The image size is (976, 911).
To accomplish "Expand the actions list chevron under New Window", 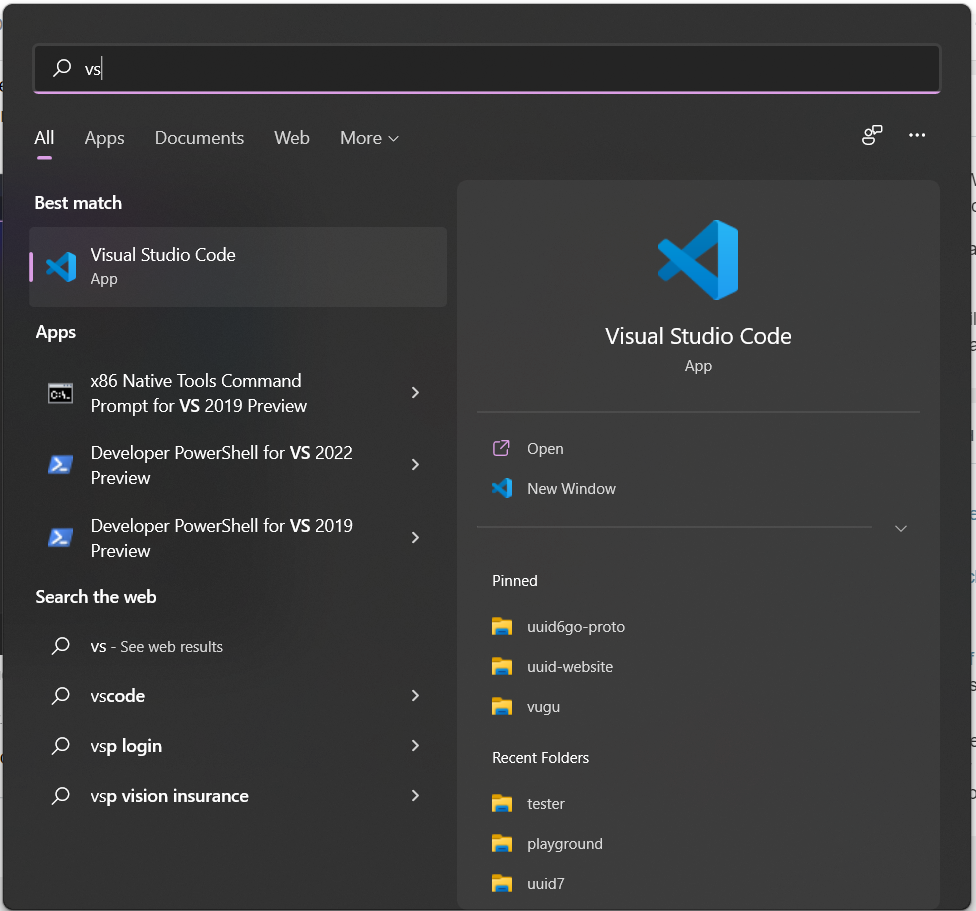I will tap(900, 528).
